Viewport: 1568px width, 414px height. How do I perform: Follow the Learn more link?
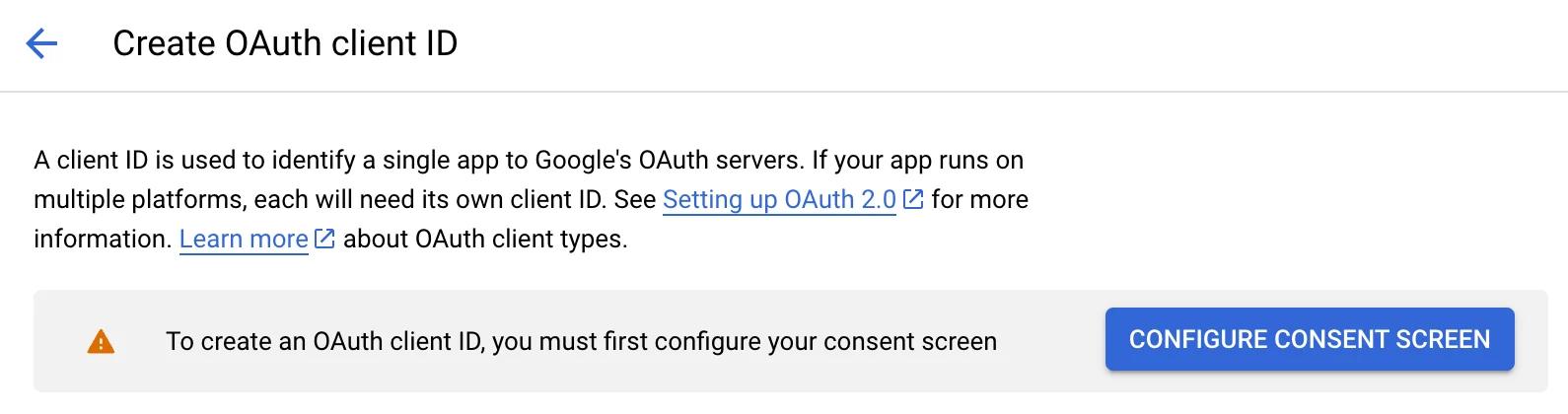pos(244,240)
